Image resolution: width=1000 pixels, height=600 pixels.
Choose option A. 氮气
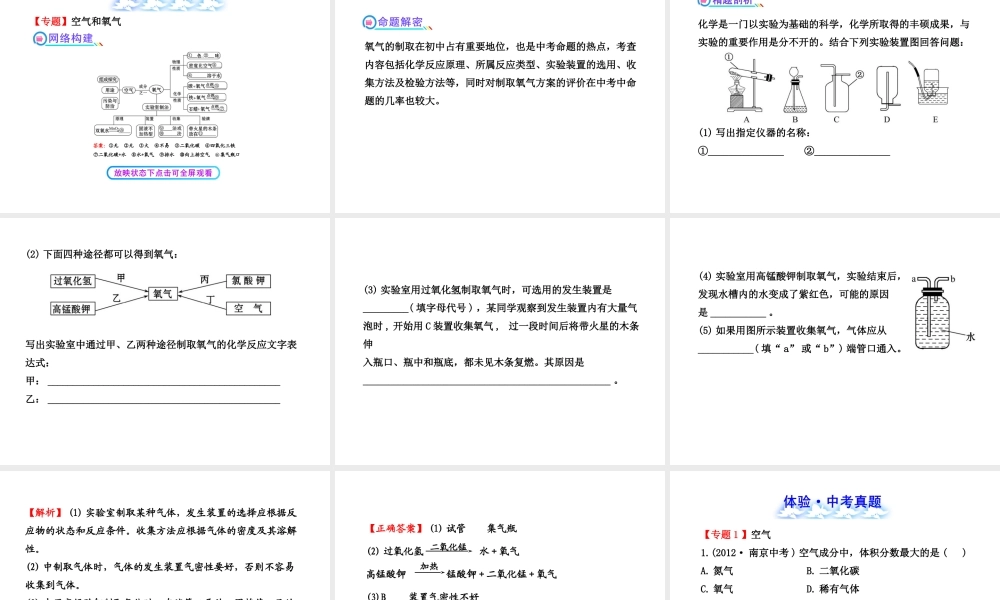pos(716,571)
